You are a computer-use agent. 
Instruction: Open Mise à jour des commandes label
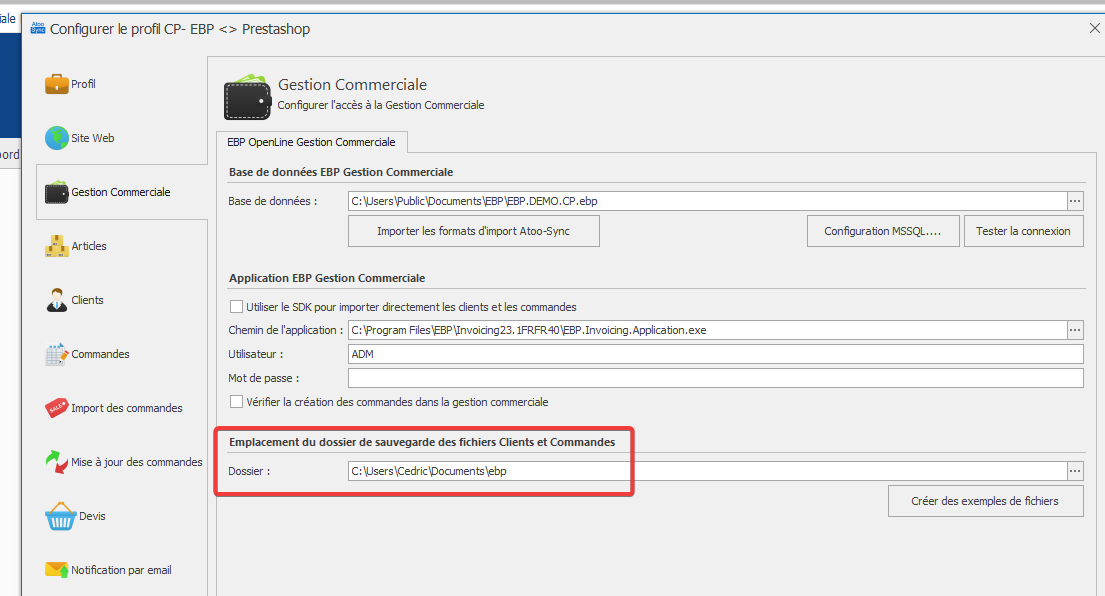(x=137, y=462)
